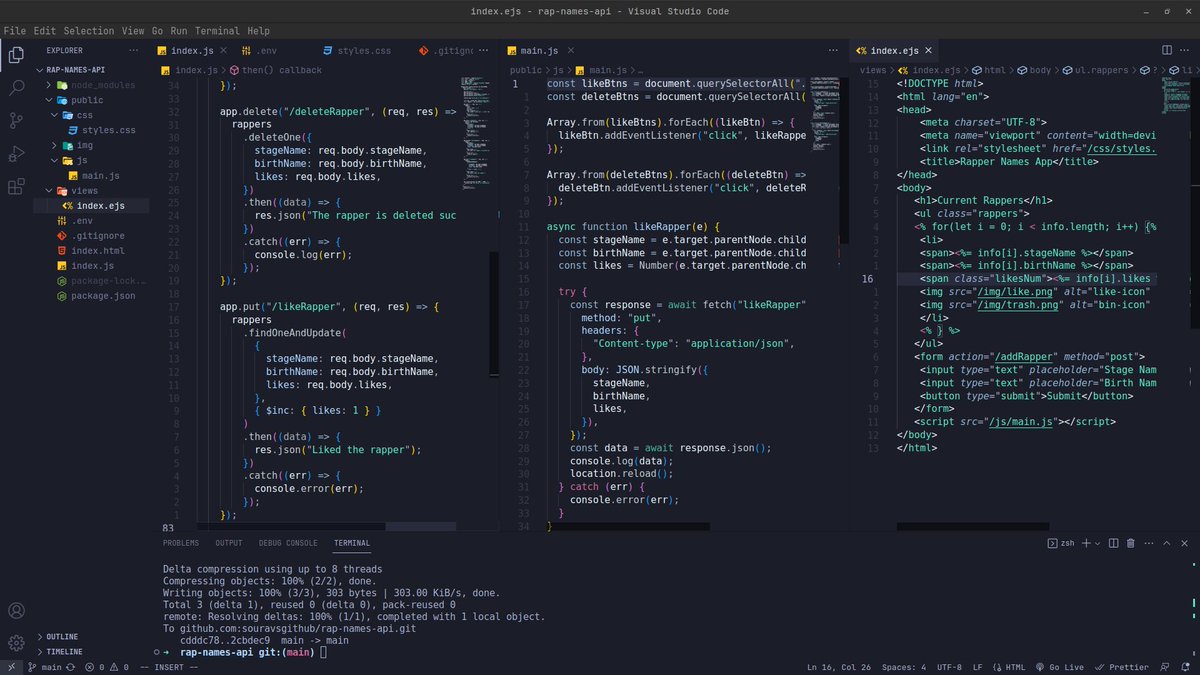Open Explorer panel more actions ellipsis
Image resolution: width=1200 pixels, height=675 pixels.
[x=134, y=50]
